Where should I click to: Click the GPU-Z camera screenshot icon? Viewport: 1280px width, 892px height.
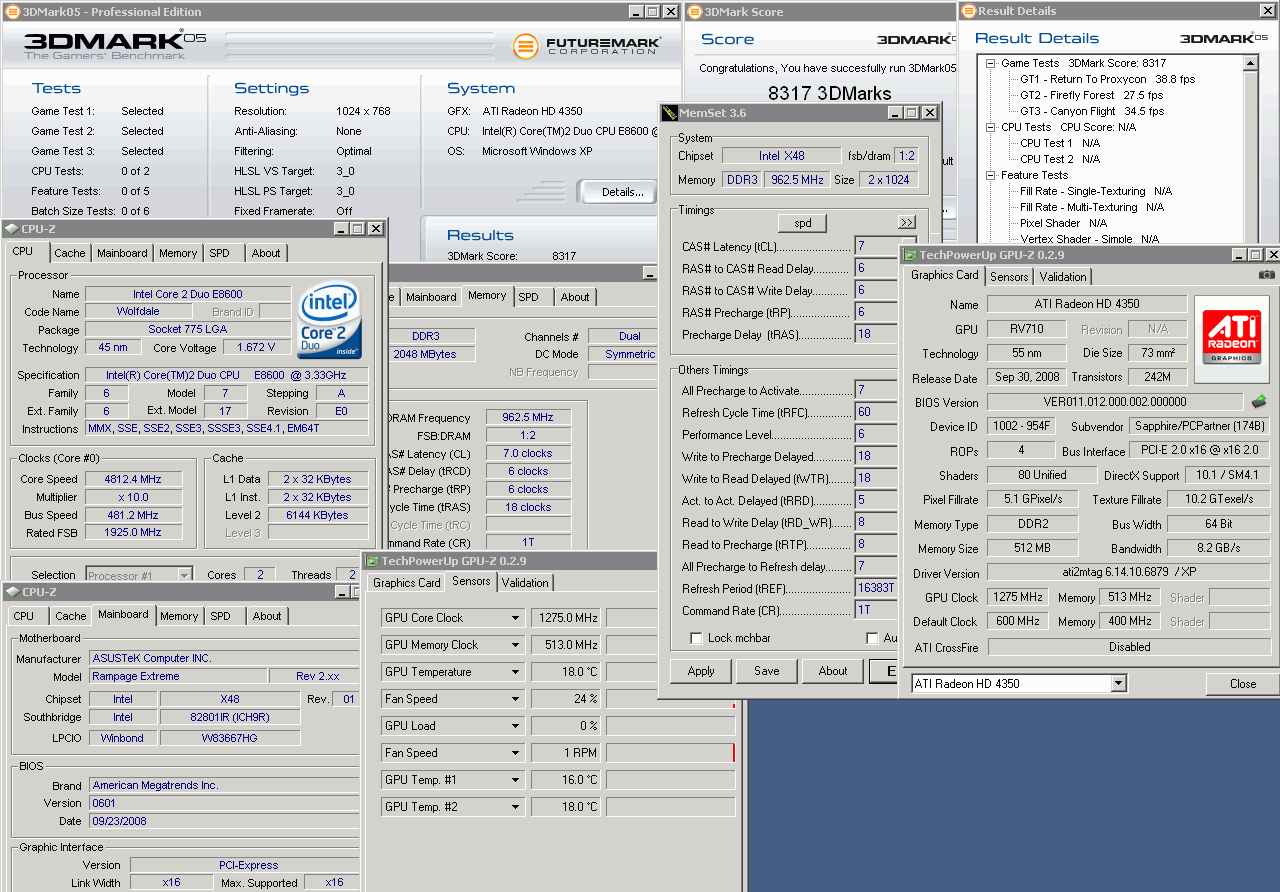coord(1266,275)
